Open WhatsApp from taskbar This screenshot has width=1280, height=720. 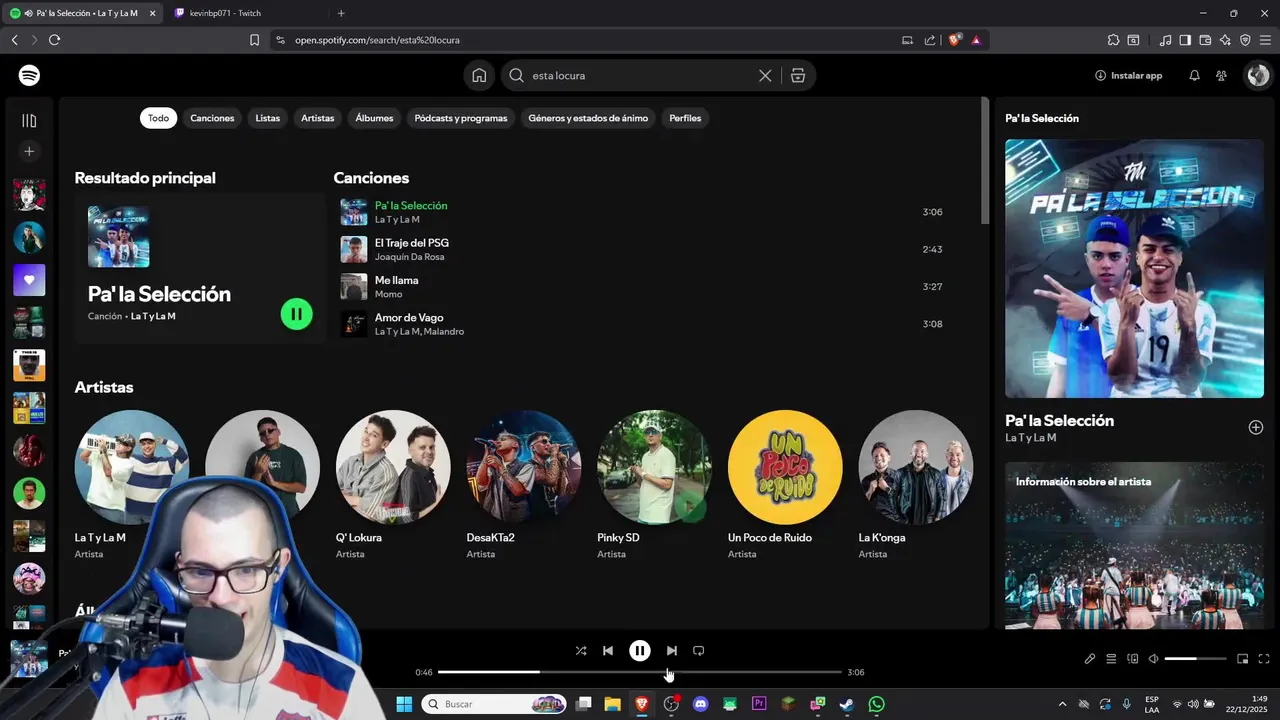(876, 704)
